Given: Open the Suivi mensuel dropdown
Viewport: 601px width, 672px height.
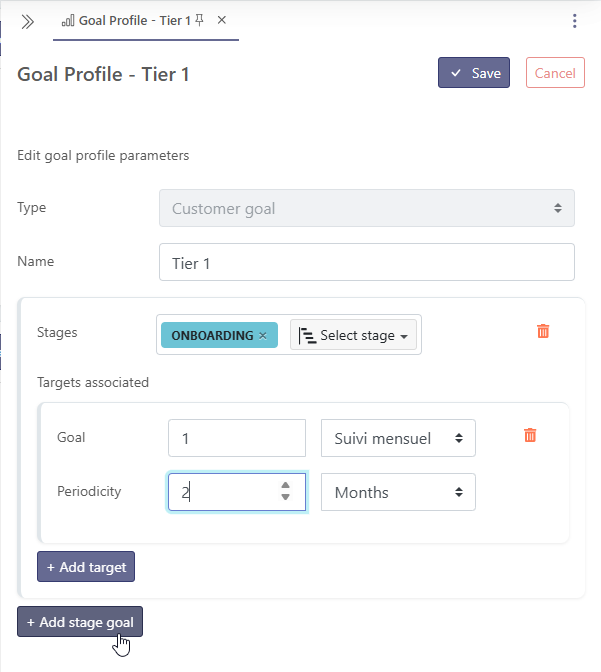Looking at the screenshot, I should tap(398, 438).
